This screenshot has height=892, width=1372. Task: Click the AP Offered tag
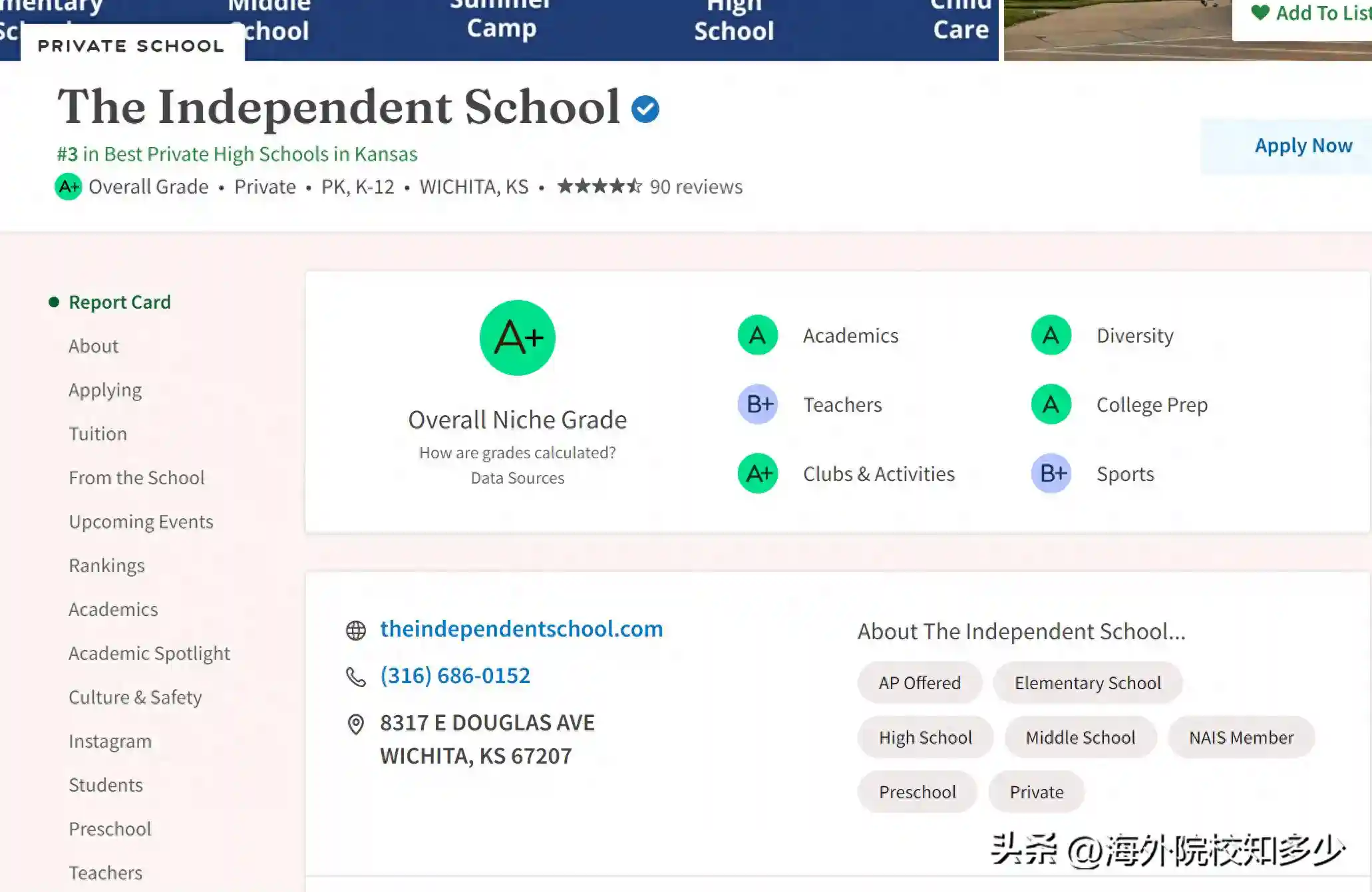tap(919, 682)
